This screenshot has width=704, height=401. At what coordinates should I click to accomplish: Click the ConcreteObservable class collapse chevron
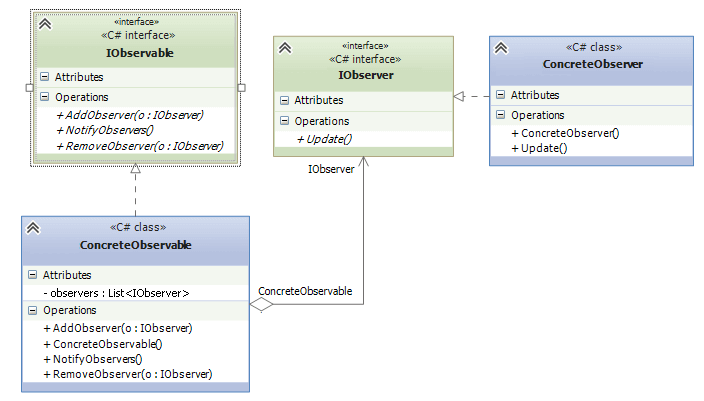pyautogui.click(x=33, y=228)
